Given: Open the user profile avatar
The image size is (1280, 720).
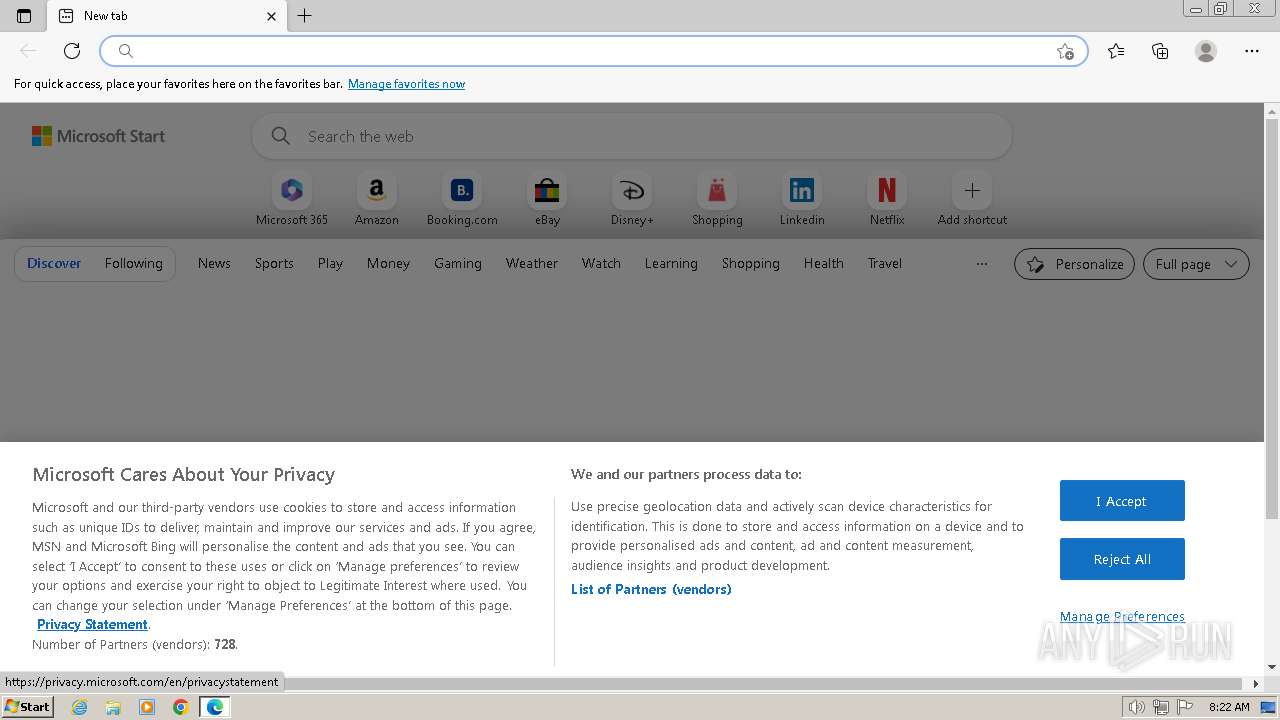Looking at the screenshot, I should click(1206, 51).
